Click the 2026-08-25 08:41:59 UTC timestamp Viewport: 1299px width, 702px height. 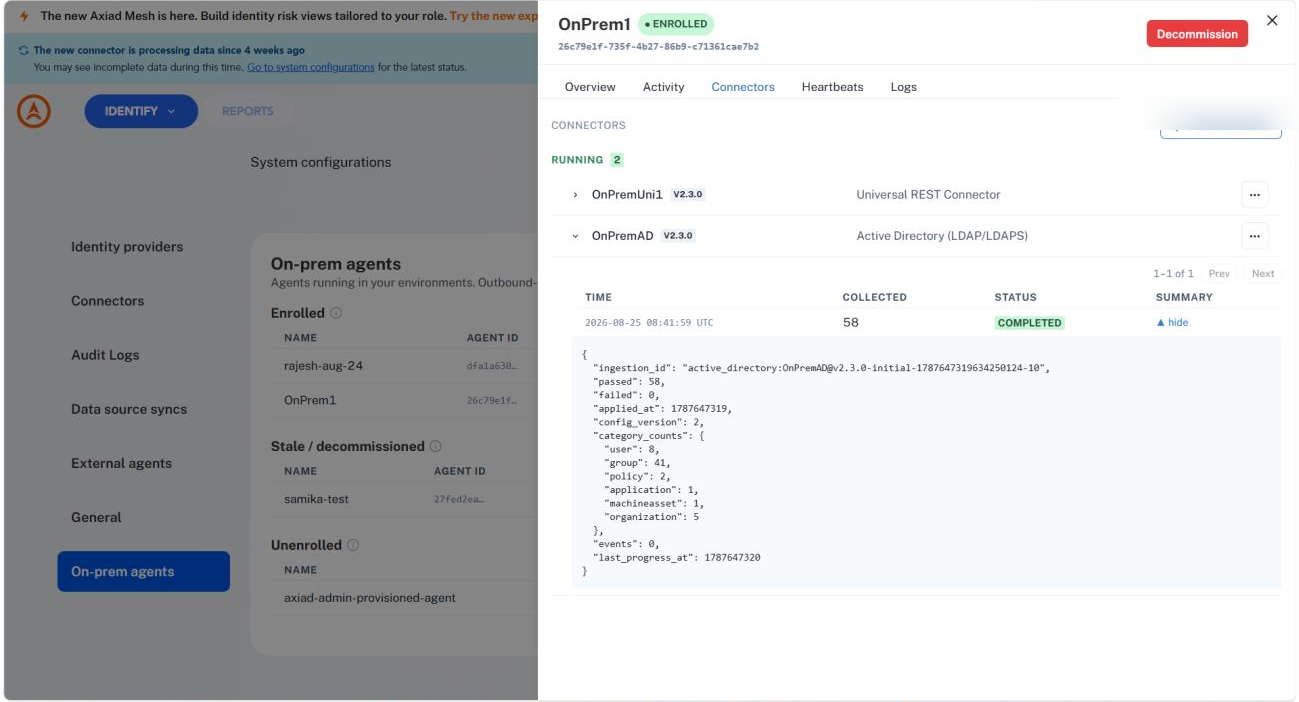tap(649, 323)
